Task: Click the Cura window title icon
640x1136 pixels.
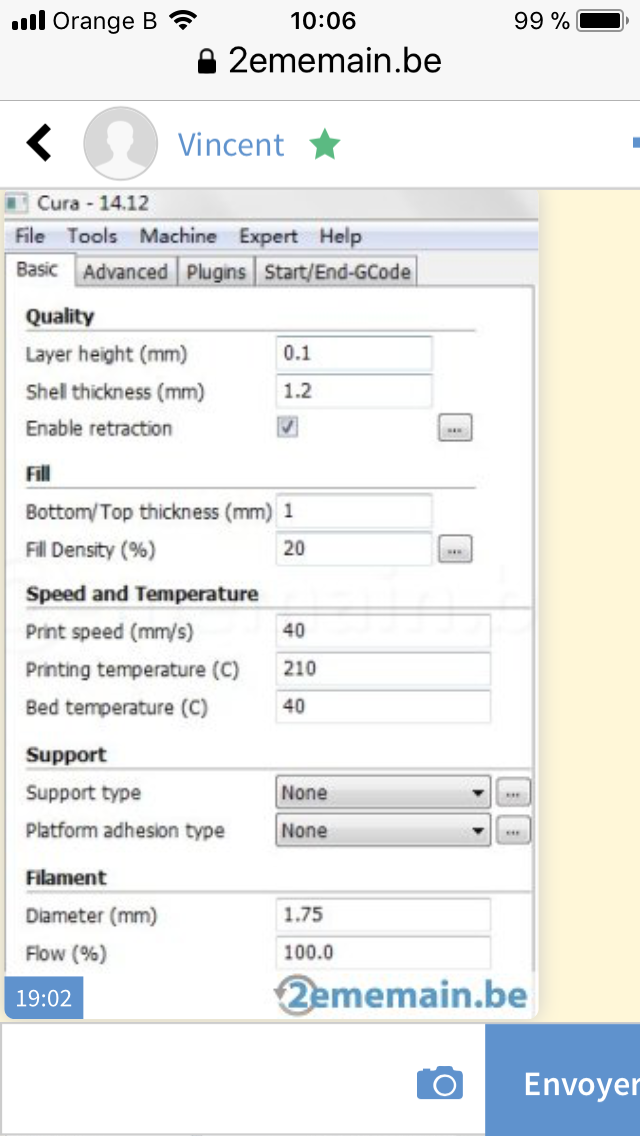Action: (x=17, y=203)
